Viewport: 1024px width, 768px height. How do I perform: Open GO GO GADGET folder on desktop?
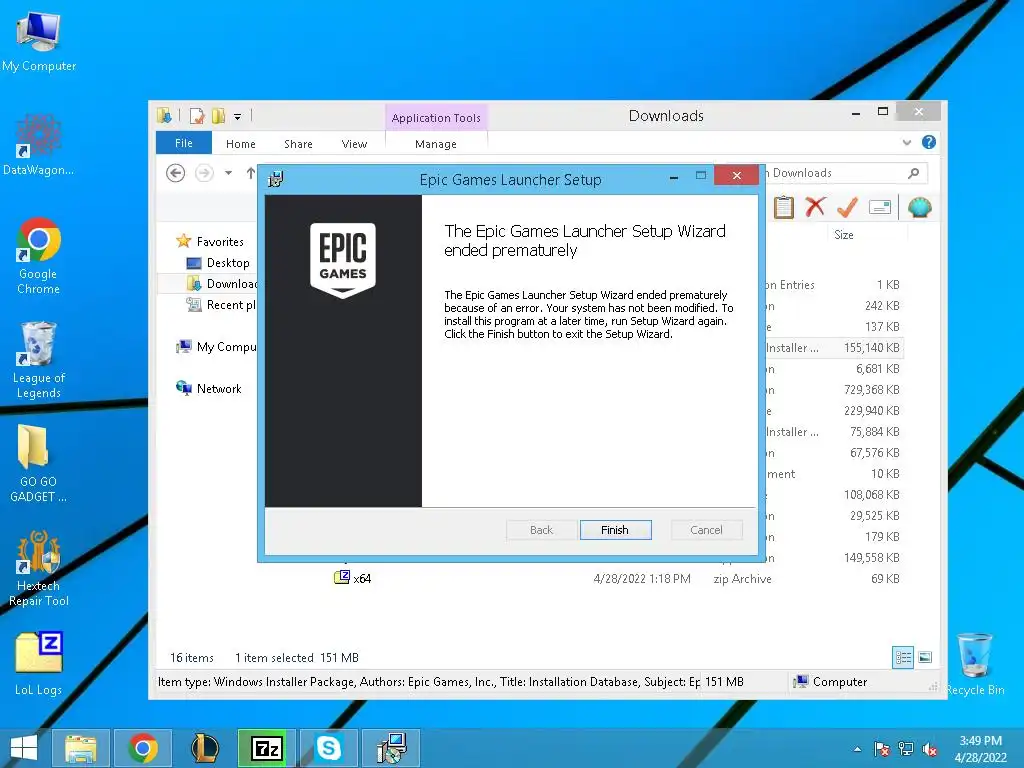click(38, 463)
